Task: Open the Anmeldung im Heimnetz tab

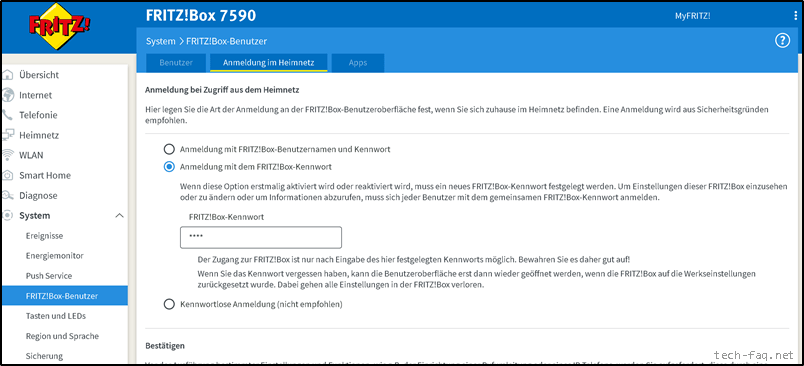Action: (x=269, y=63)
